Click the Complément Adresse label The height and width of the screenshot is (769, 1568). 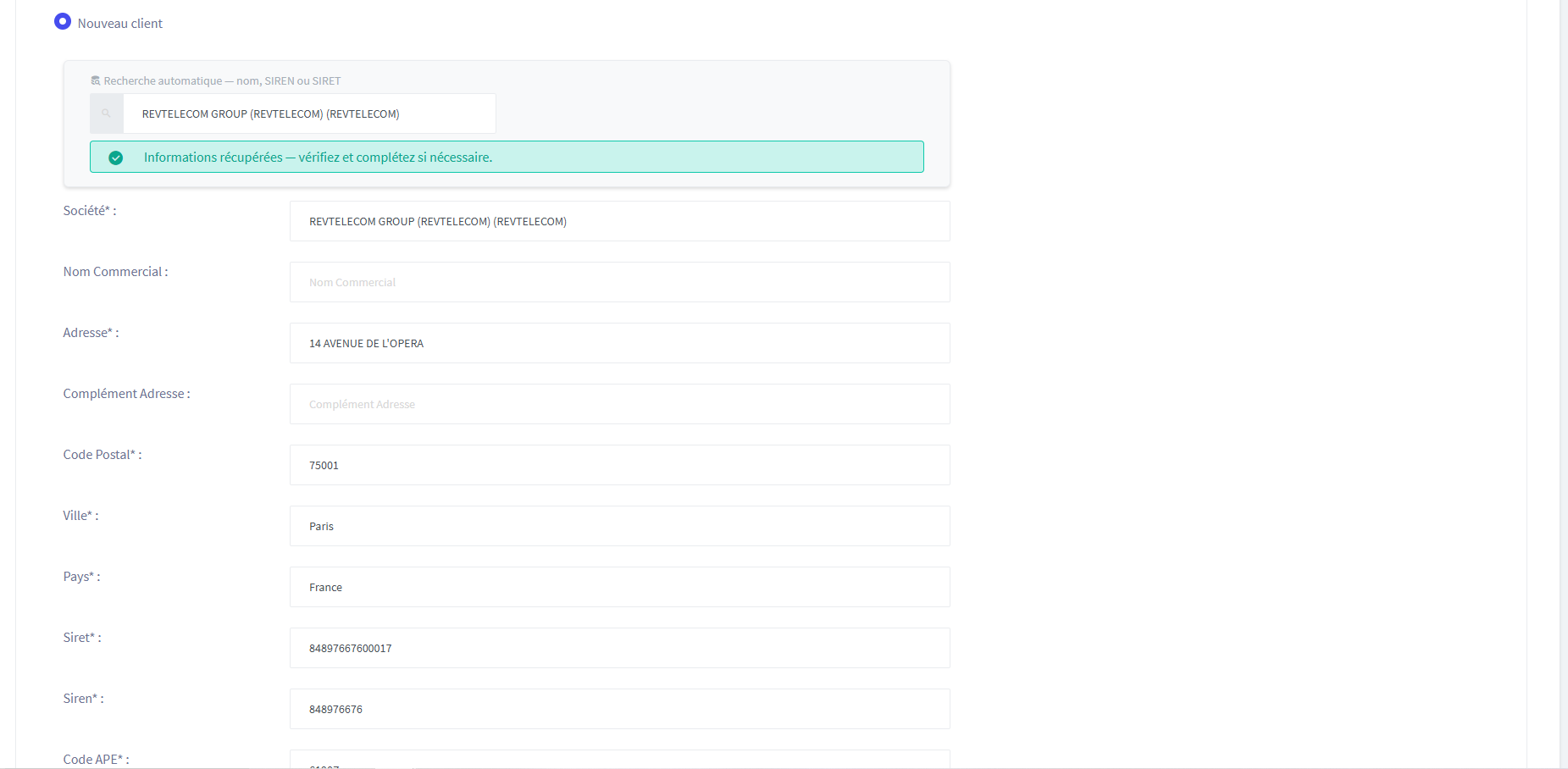tap(126, 394)
